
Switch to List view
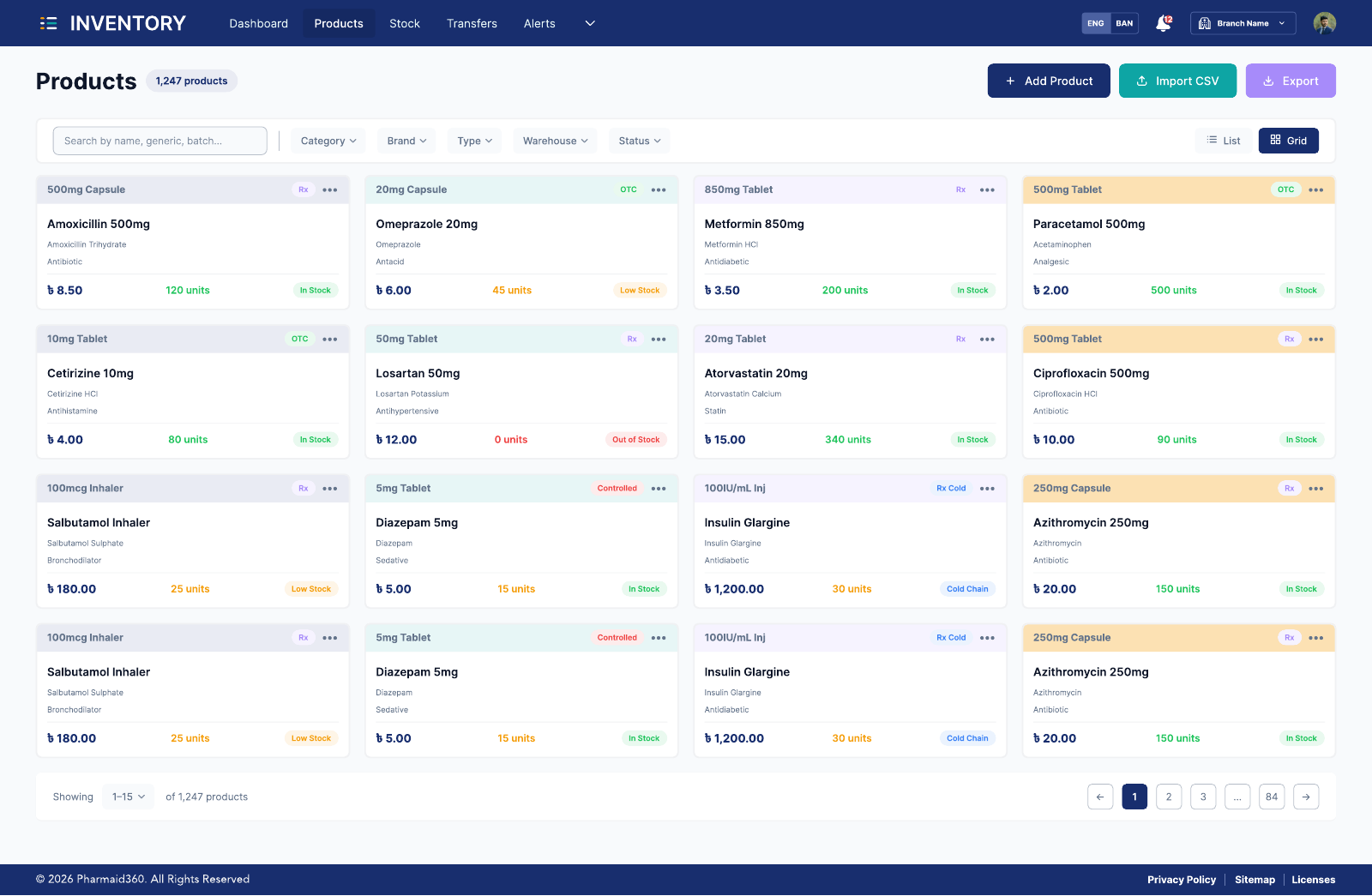coord(1224,141)
